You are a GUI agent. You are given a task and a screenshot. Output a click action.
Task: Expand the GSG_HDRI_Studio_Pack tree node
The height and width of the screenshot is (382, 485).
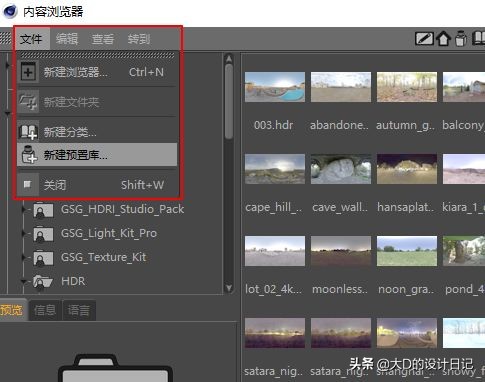[x=23, y=209]
